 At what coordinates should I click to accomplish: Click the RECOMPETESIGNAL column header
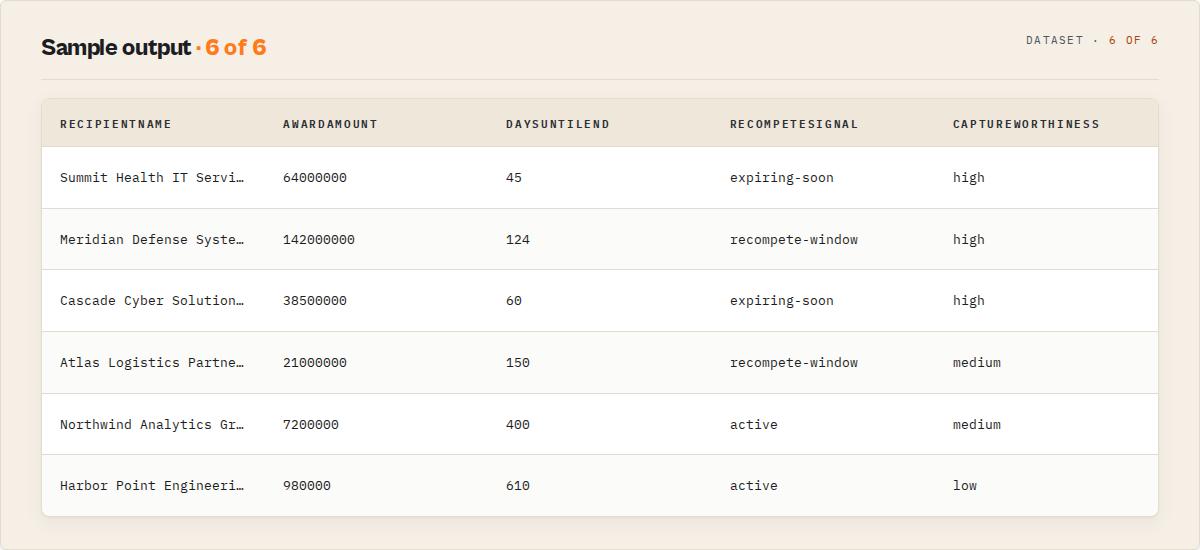pyautogui.click(x=794, y=124)
